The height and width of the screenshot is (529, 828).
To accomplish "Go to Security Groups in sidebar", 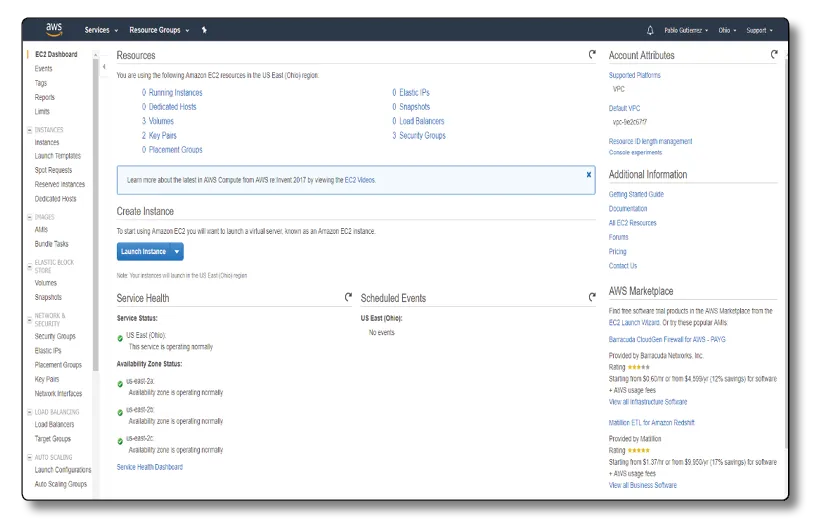I will click(x=55, y=337).
